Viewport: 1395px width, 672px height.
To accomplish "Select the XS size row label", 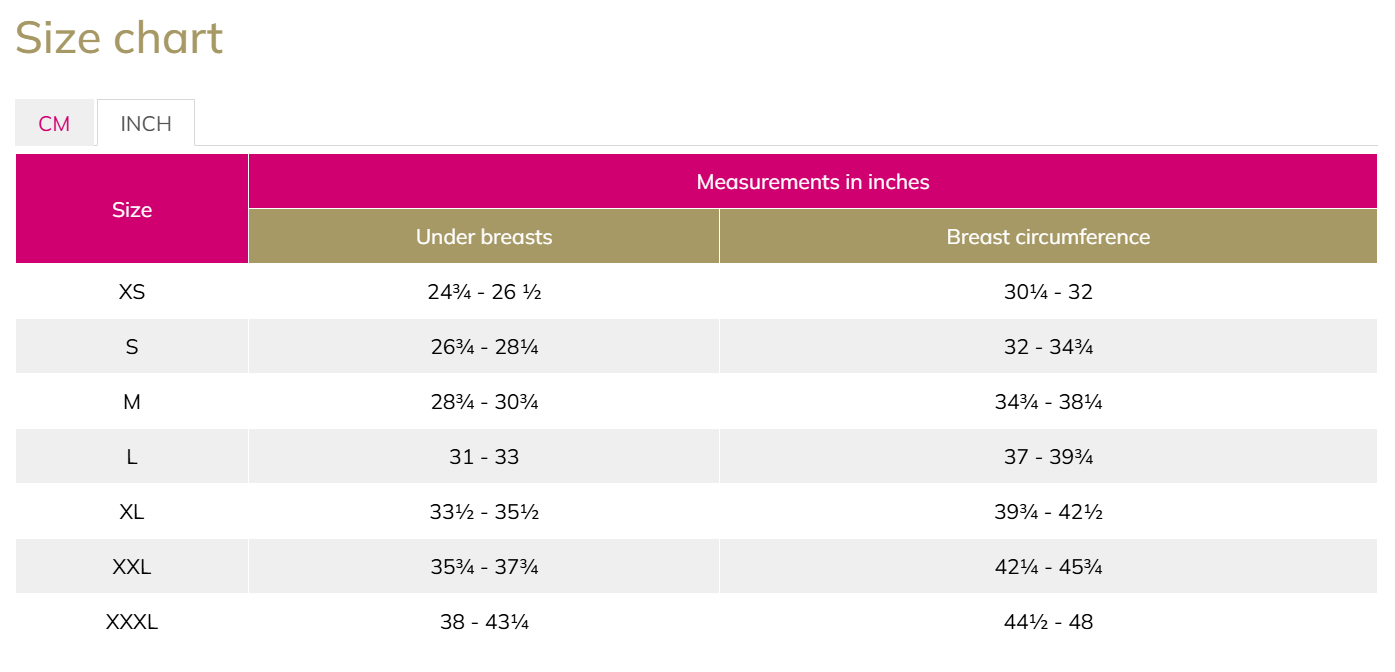I will pos(132,292).
